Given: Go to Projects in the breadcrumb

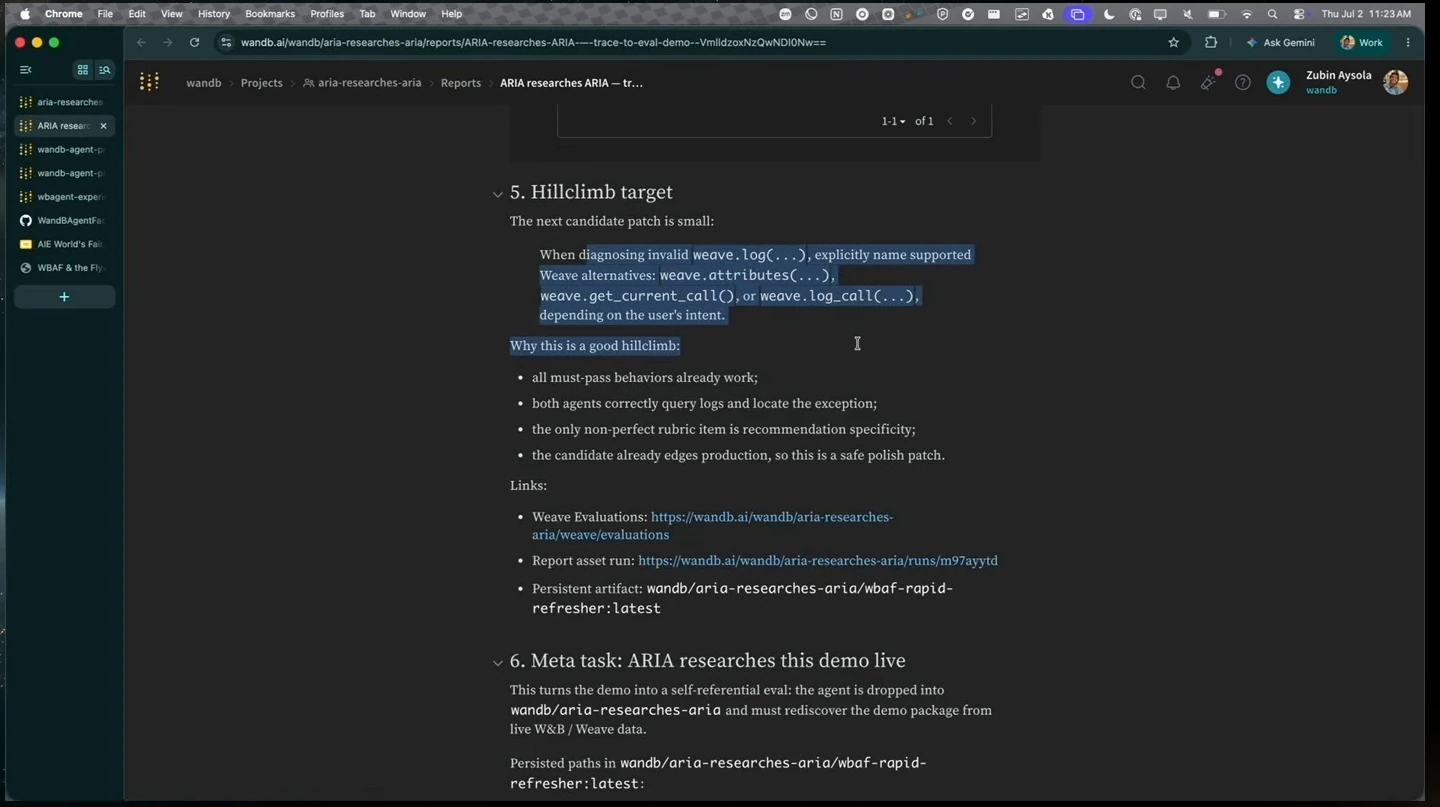Looking at the screenshot, I should click(x=262, y=83).
